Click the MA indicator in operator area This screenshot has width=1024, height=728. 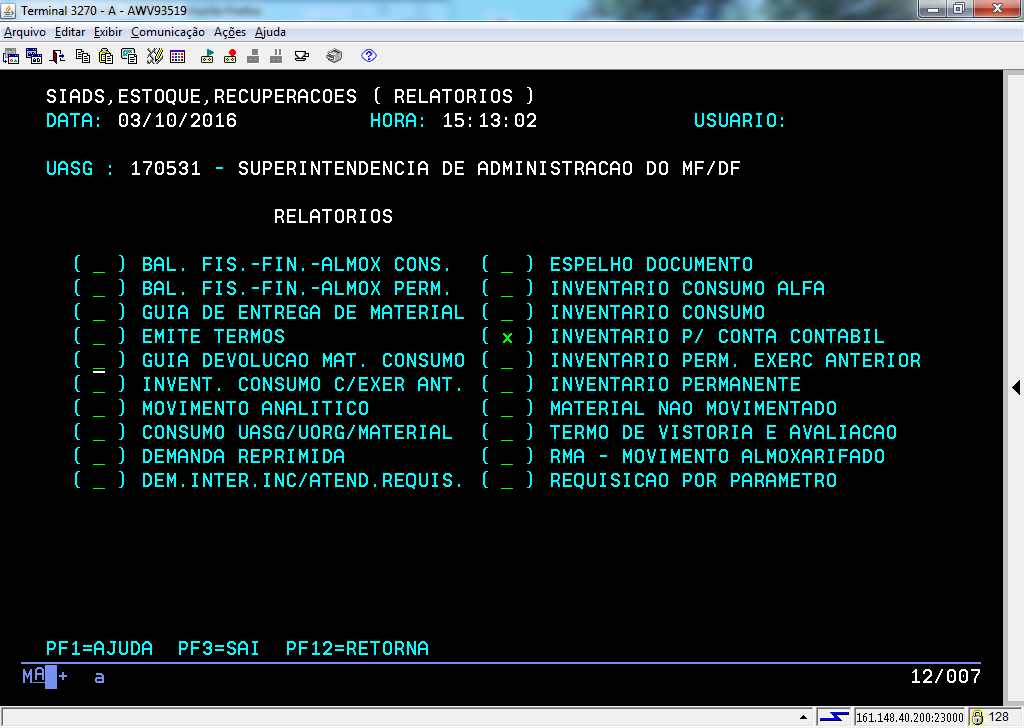34,676
